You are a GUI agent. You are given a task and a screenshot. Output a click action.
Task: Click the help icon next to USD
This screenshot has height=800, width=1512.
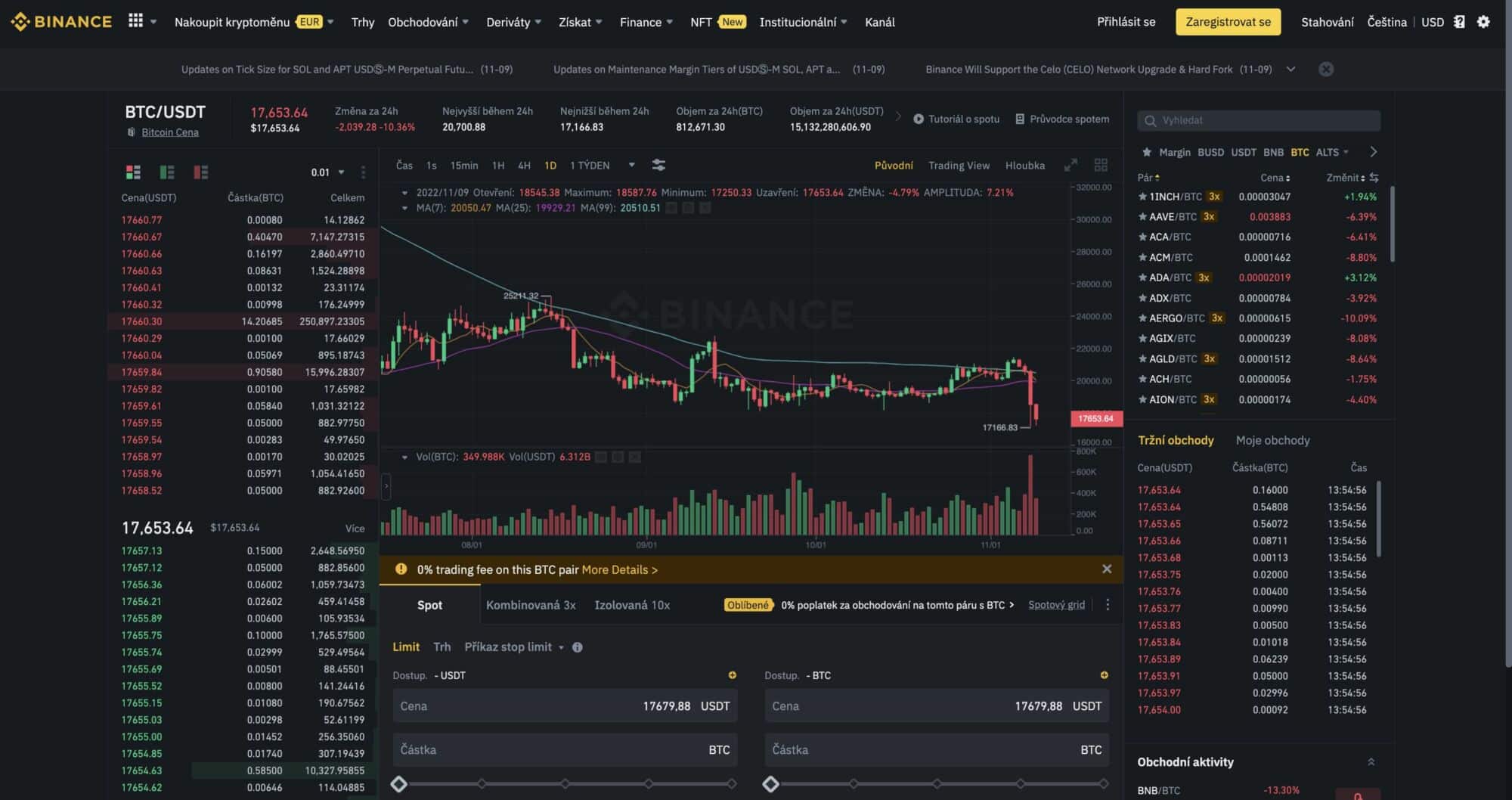tap(1459, 22)
